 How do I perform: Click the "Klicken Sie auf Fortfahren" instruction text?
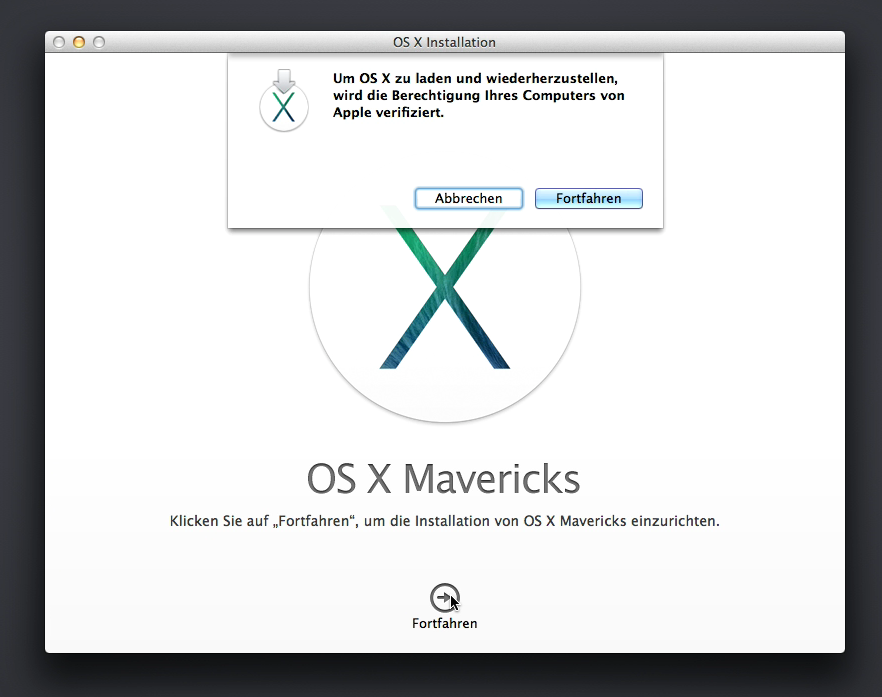[x=444, y=521]
